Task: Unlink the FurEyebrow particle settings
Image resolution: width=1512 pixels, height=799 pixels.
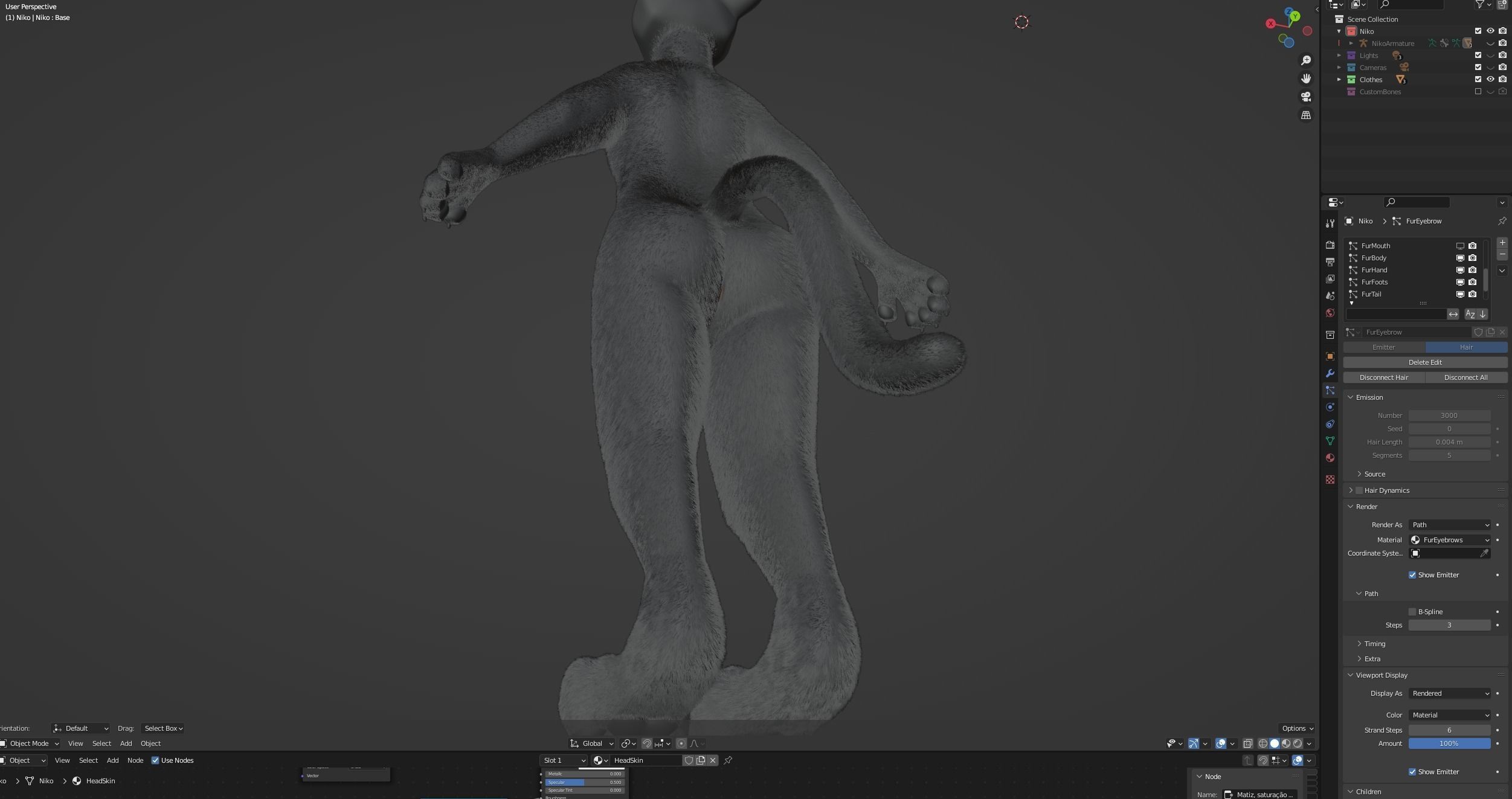Action: 1502,332
